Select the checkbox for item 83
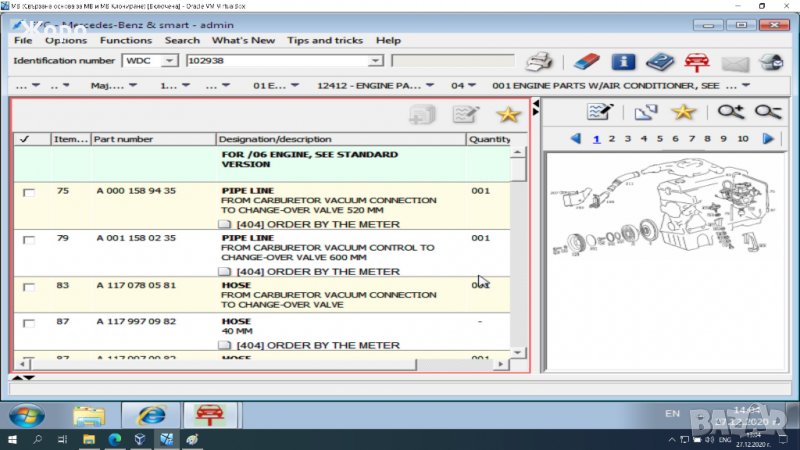 tap(28, 287)
